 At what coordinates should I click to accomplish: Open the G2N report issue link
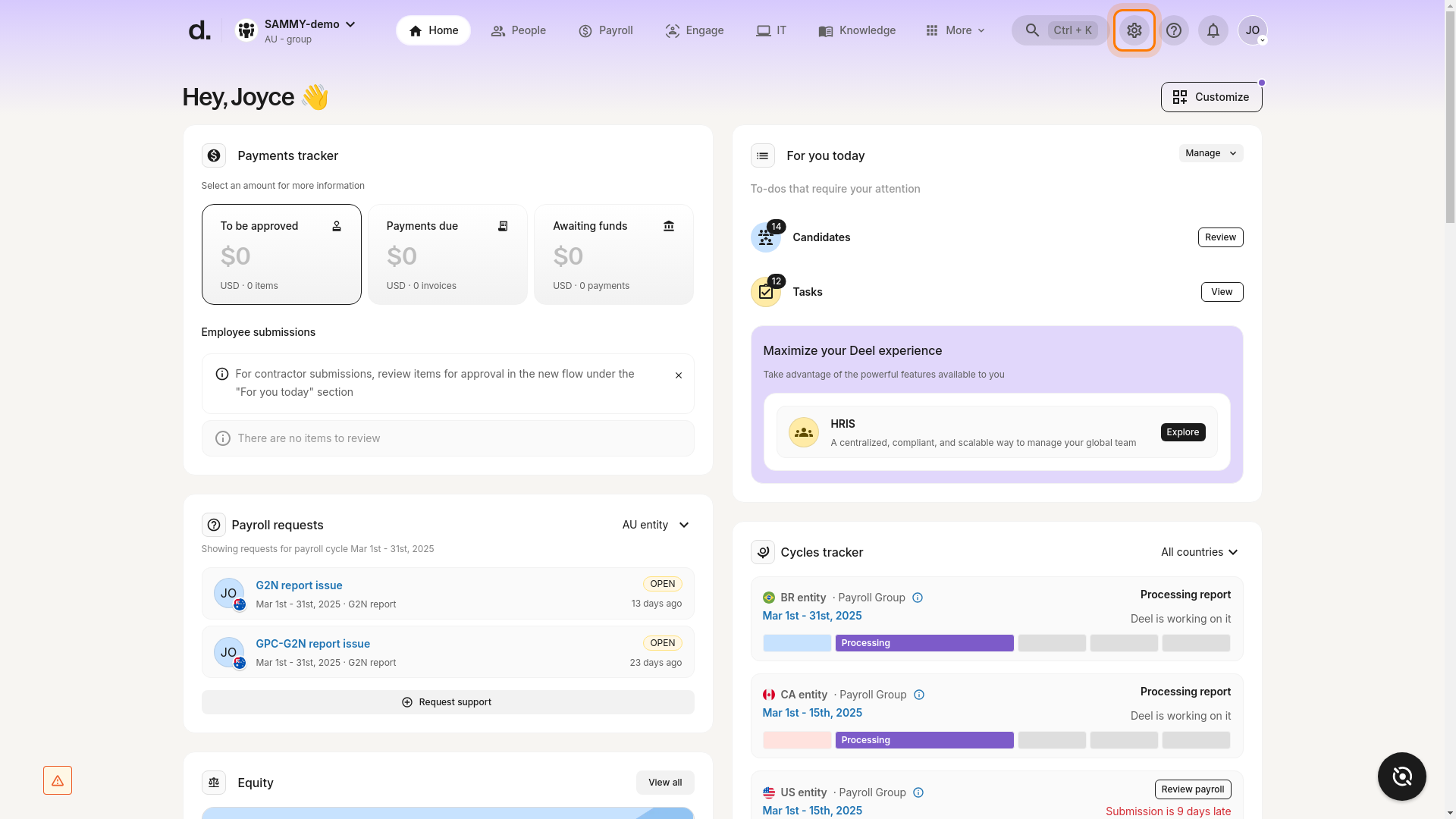[299, 585]
